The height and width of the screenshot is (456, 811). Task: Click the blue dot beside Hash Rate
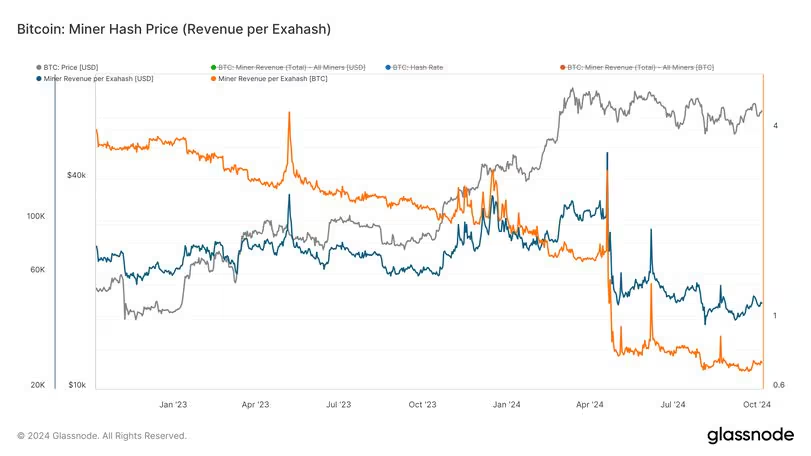tap(388, 67)
